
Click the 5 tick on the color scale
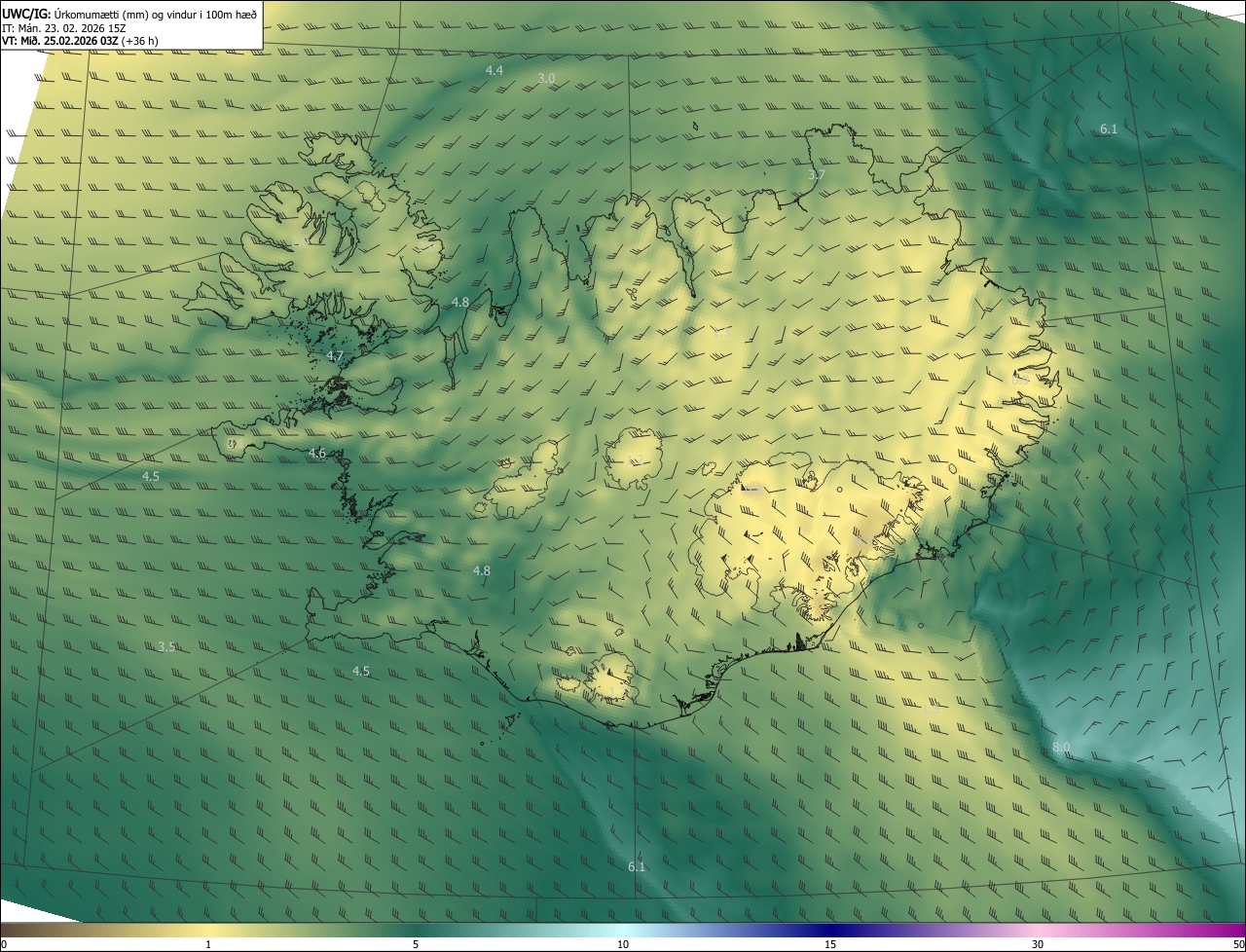click(416, 944)
